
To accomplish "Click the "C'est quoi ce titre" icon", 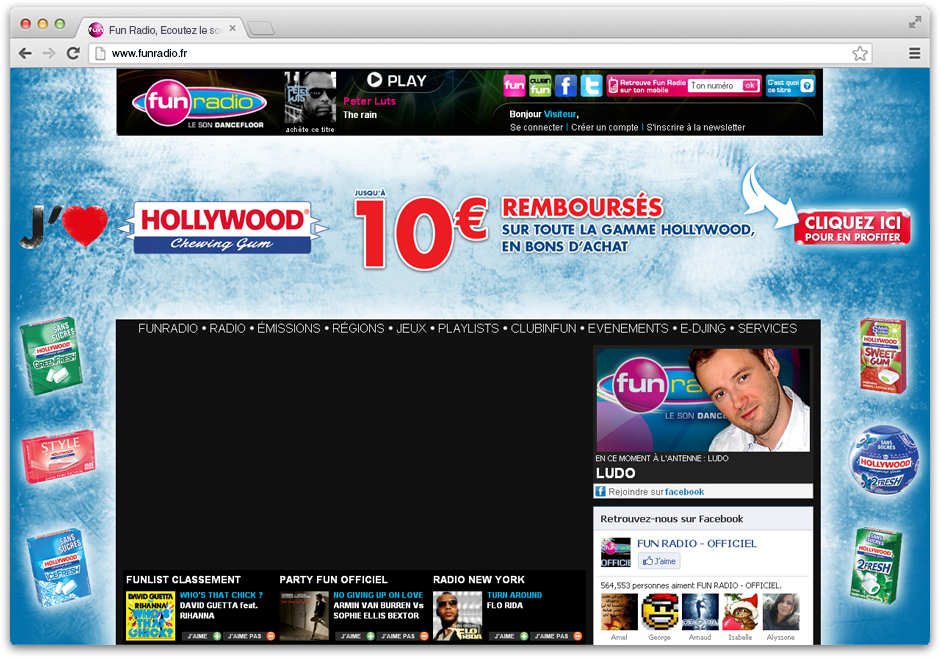I will (x=790, y=86).
